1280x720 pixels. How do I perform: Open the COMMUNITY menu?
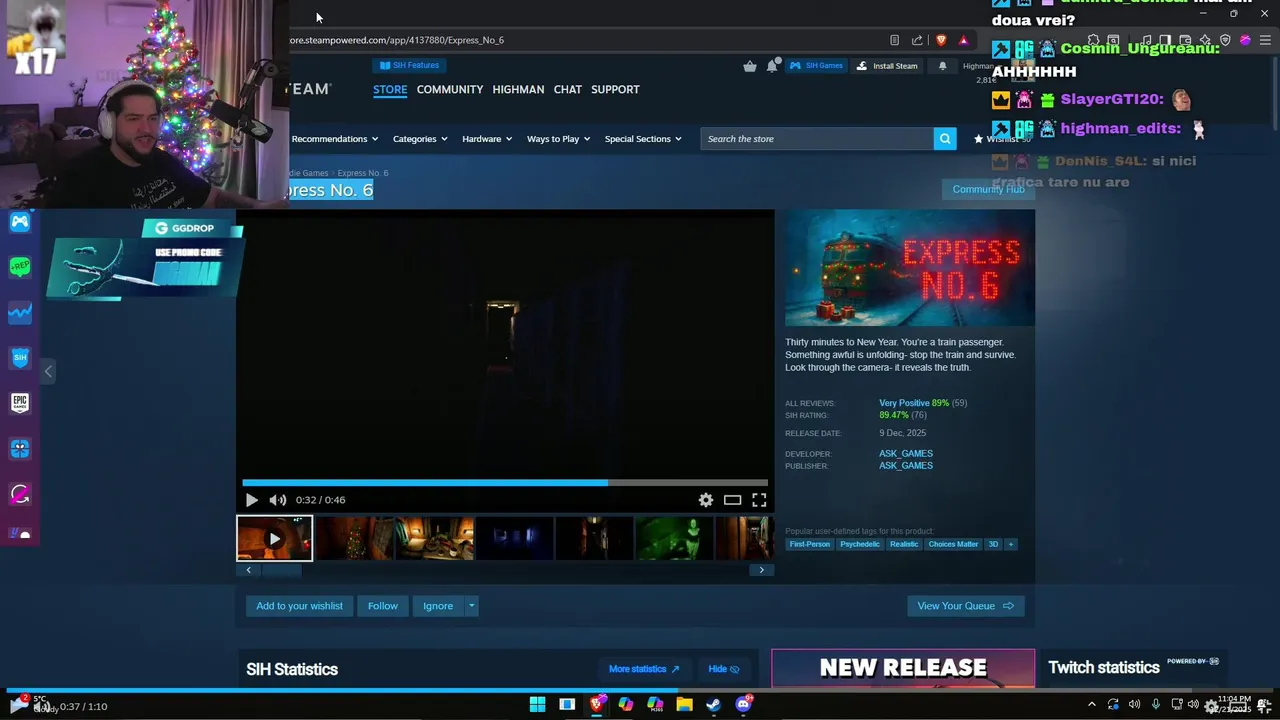point(450,89)
